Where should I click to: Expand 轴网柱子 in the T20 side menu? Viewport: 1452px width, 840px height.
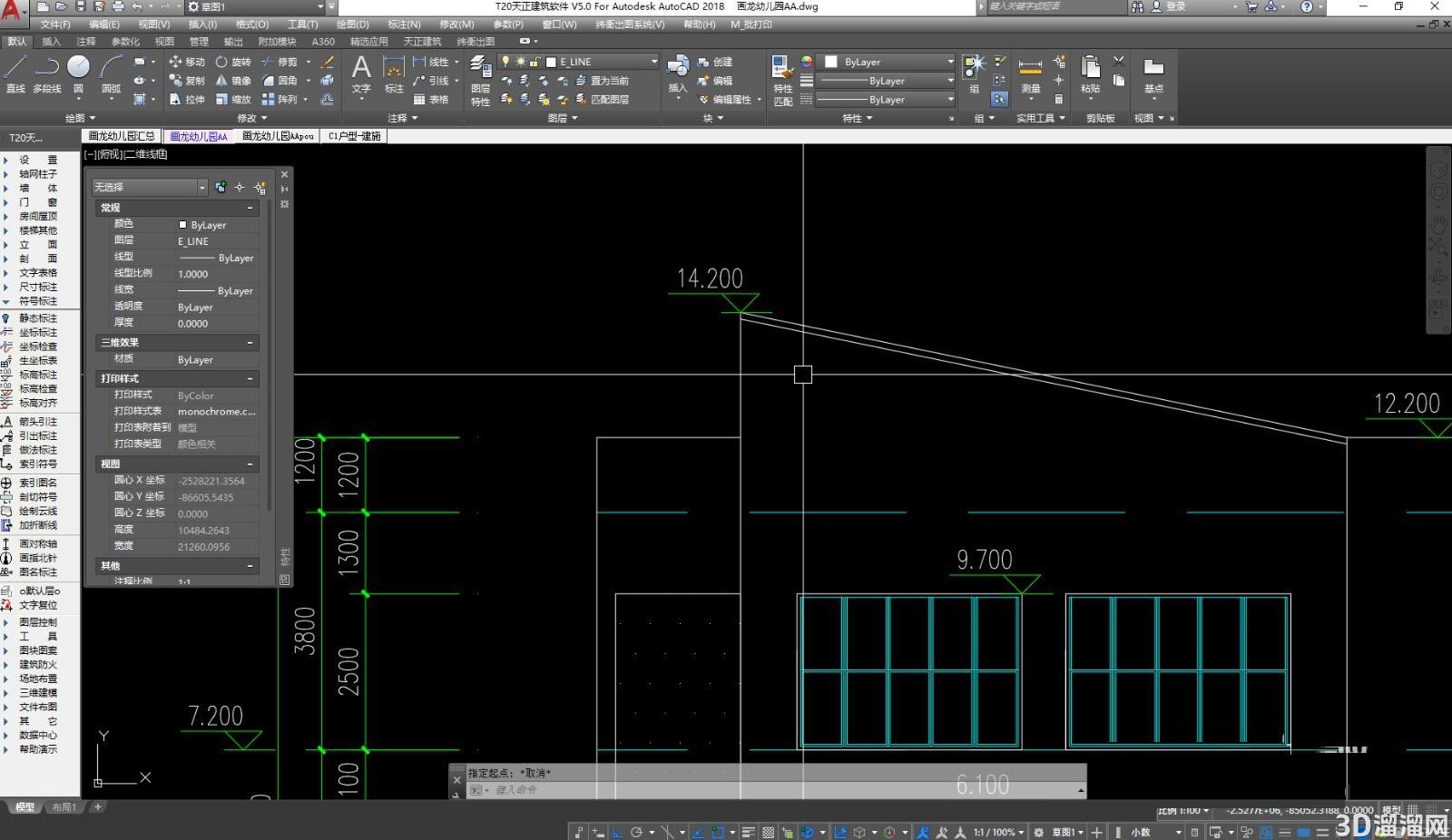38,174
